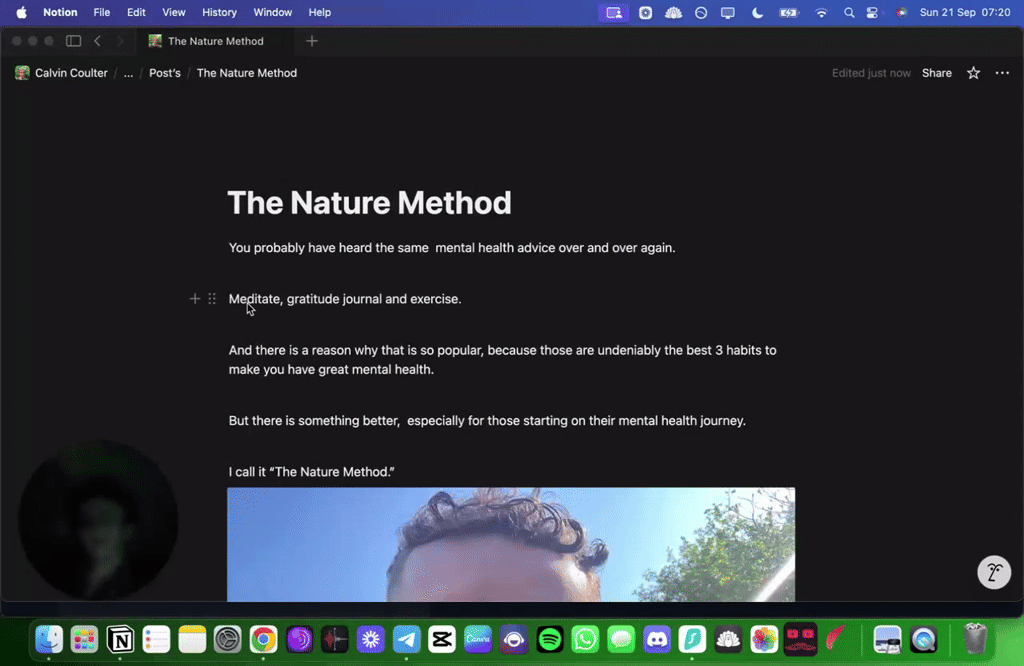Viewport: 1024px width, 666px height.
Task: Open Control Center
Action: [872, 12]
